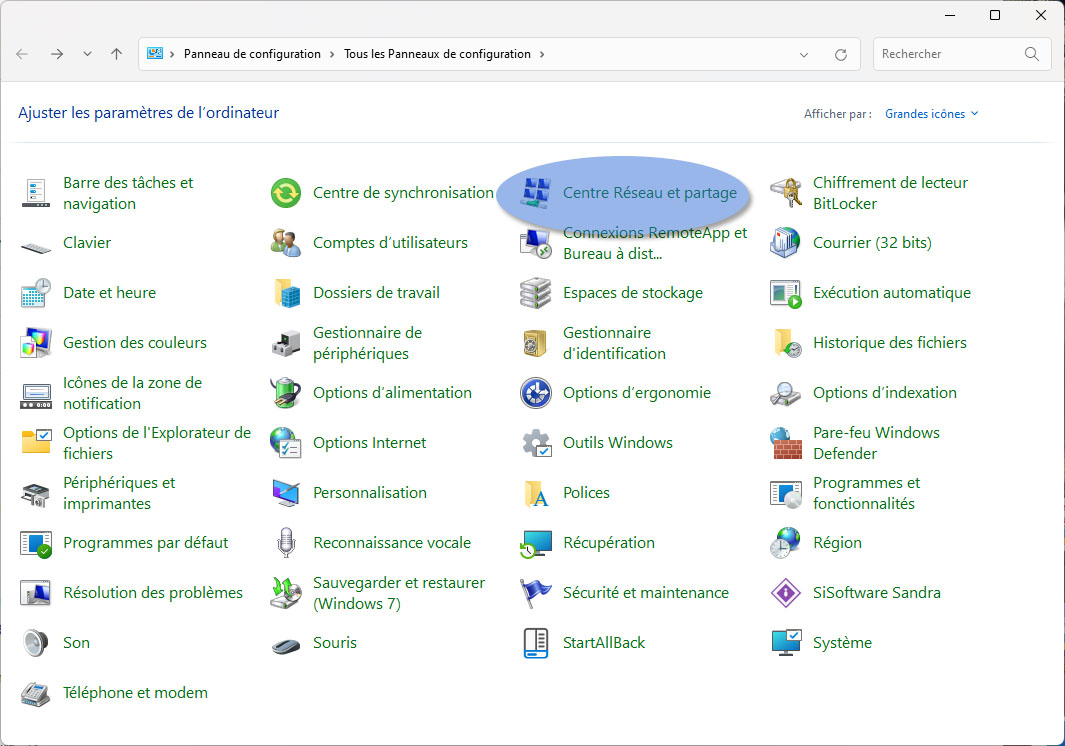Click the Options d'alimentation battery icon
1065x746 pixels.
(x=286, y=393)
